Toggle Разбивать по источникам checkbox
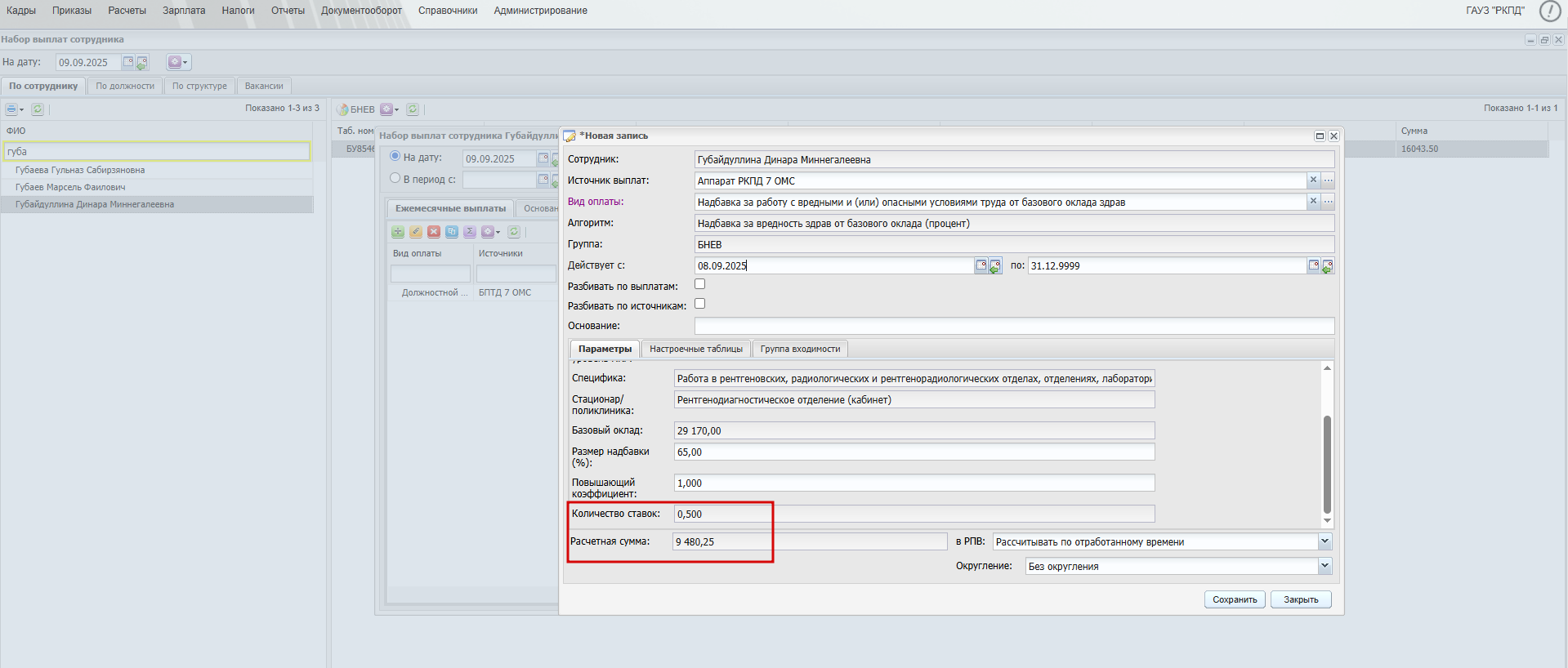 coord(699,304)
